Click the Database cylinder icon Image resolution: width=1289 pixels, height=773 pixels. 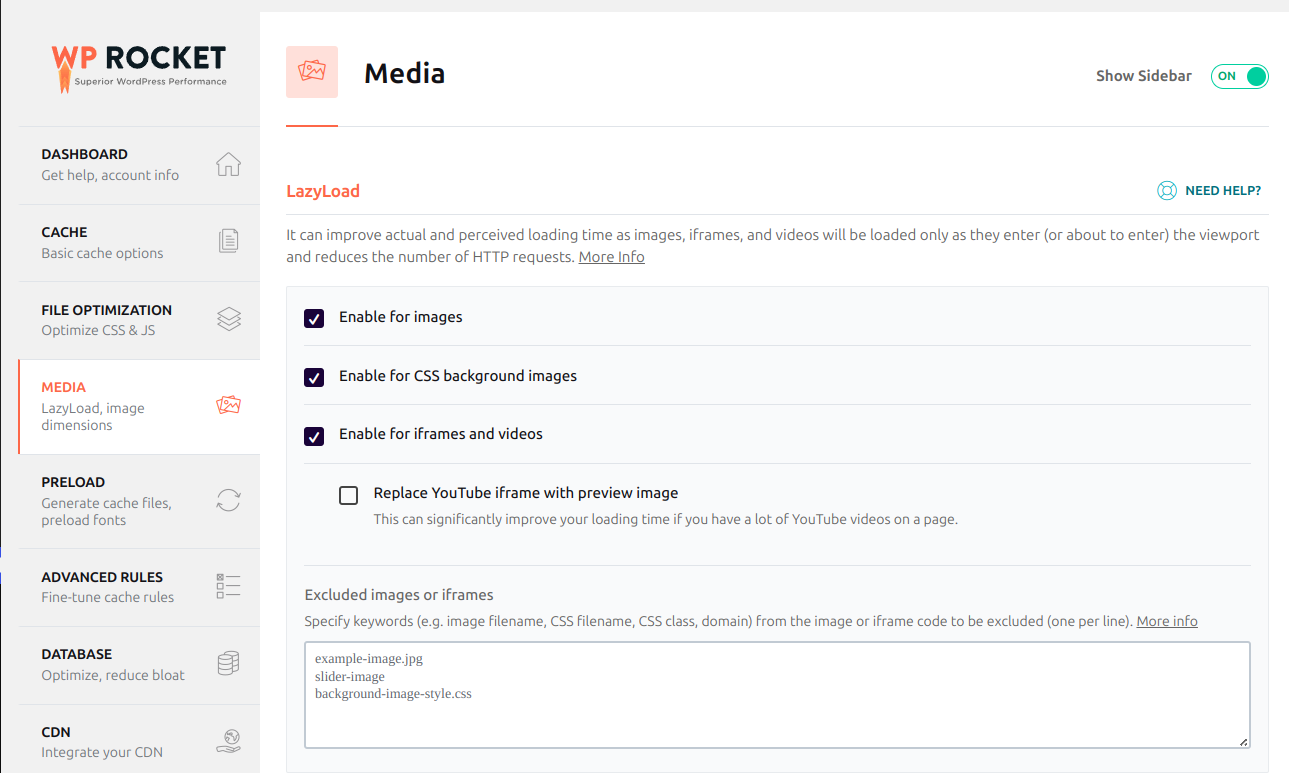click(x=229, y=664)
